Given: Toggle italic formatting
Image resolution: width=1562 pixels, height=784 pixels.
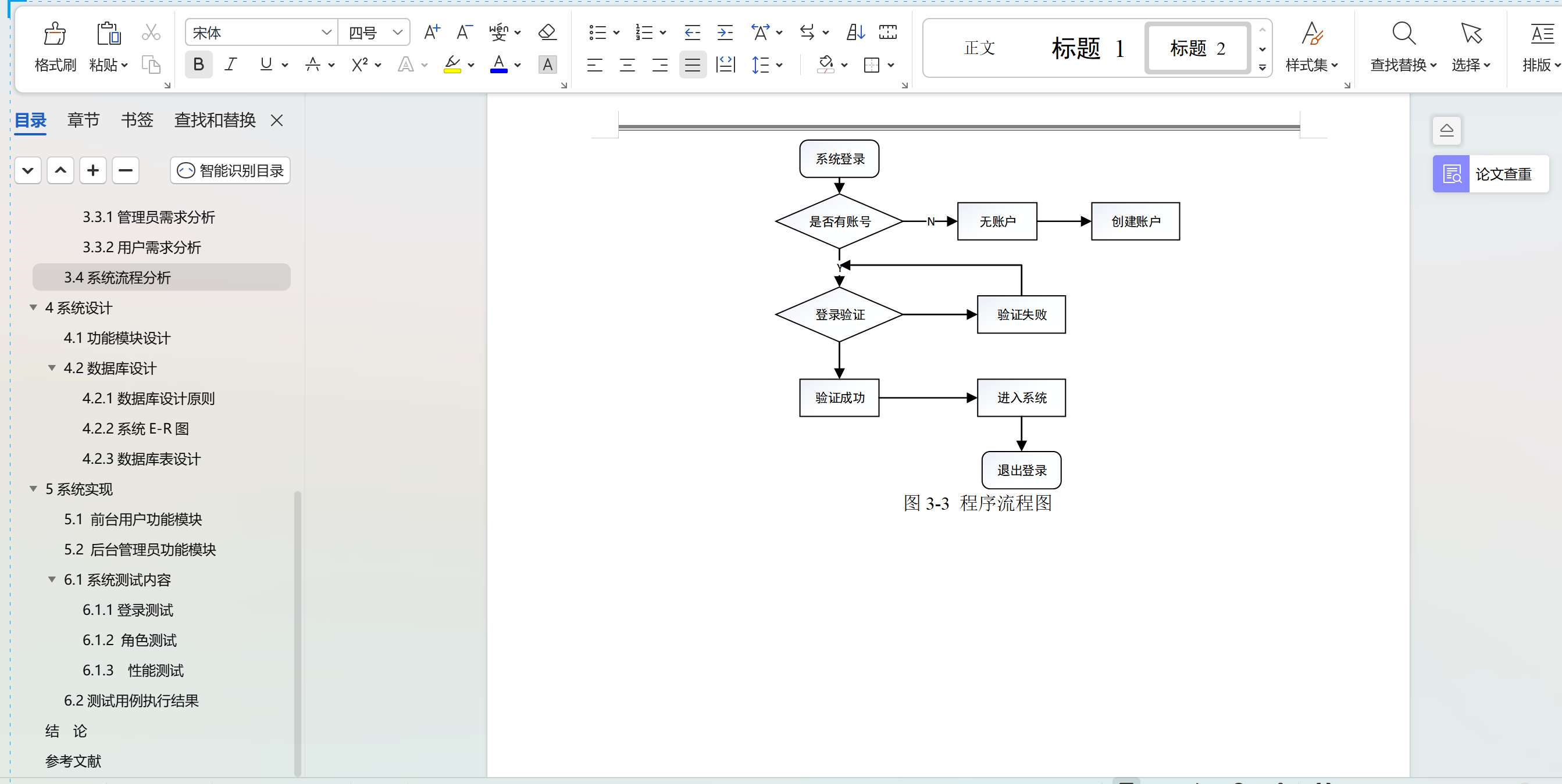Looking at the screenshot, I should coord(230,65).
